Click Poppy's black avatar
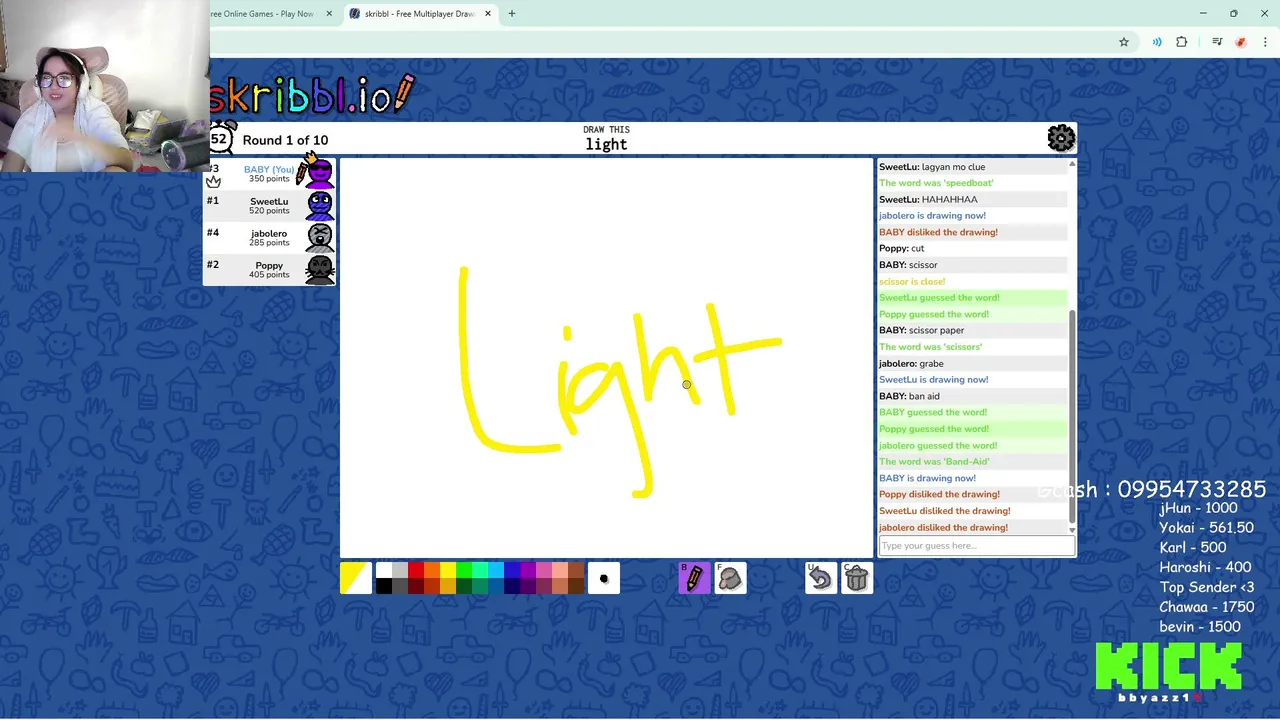1280x720 pixels. 320,270
